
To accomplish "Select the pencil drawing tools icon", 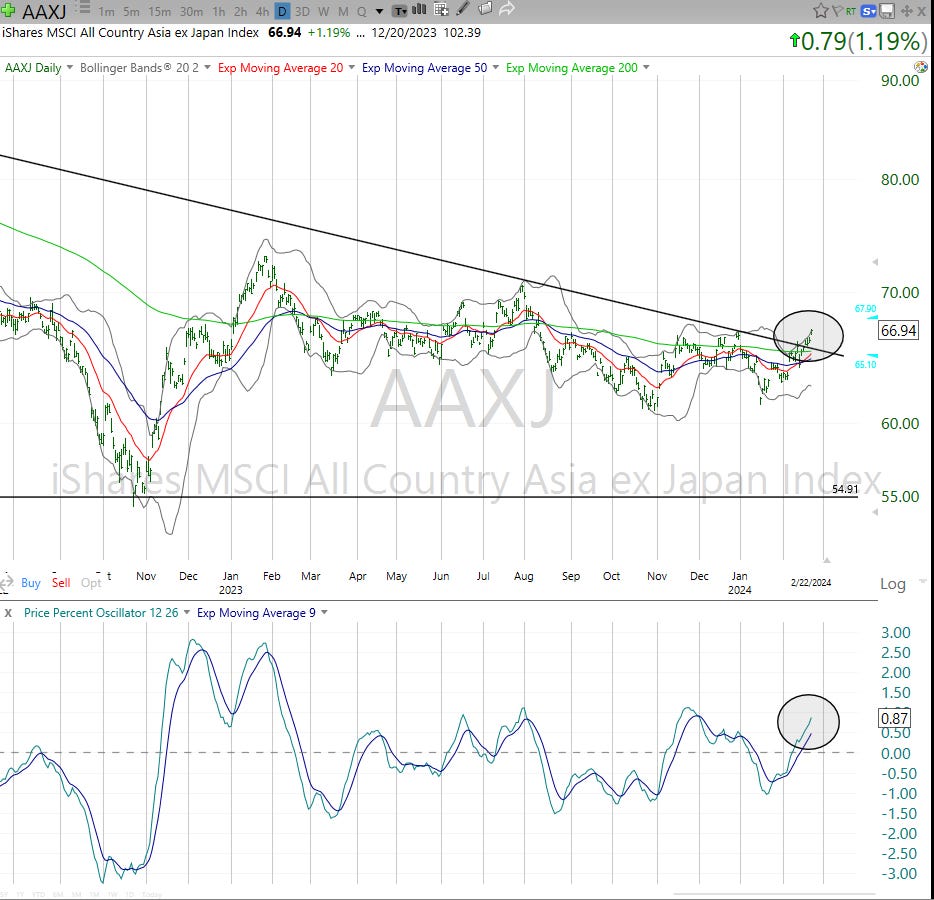I will coord(463,9).
